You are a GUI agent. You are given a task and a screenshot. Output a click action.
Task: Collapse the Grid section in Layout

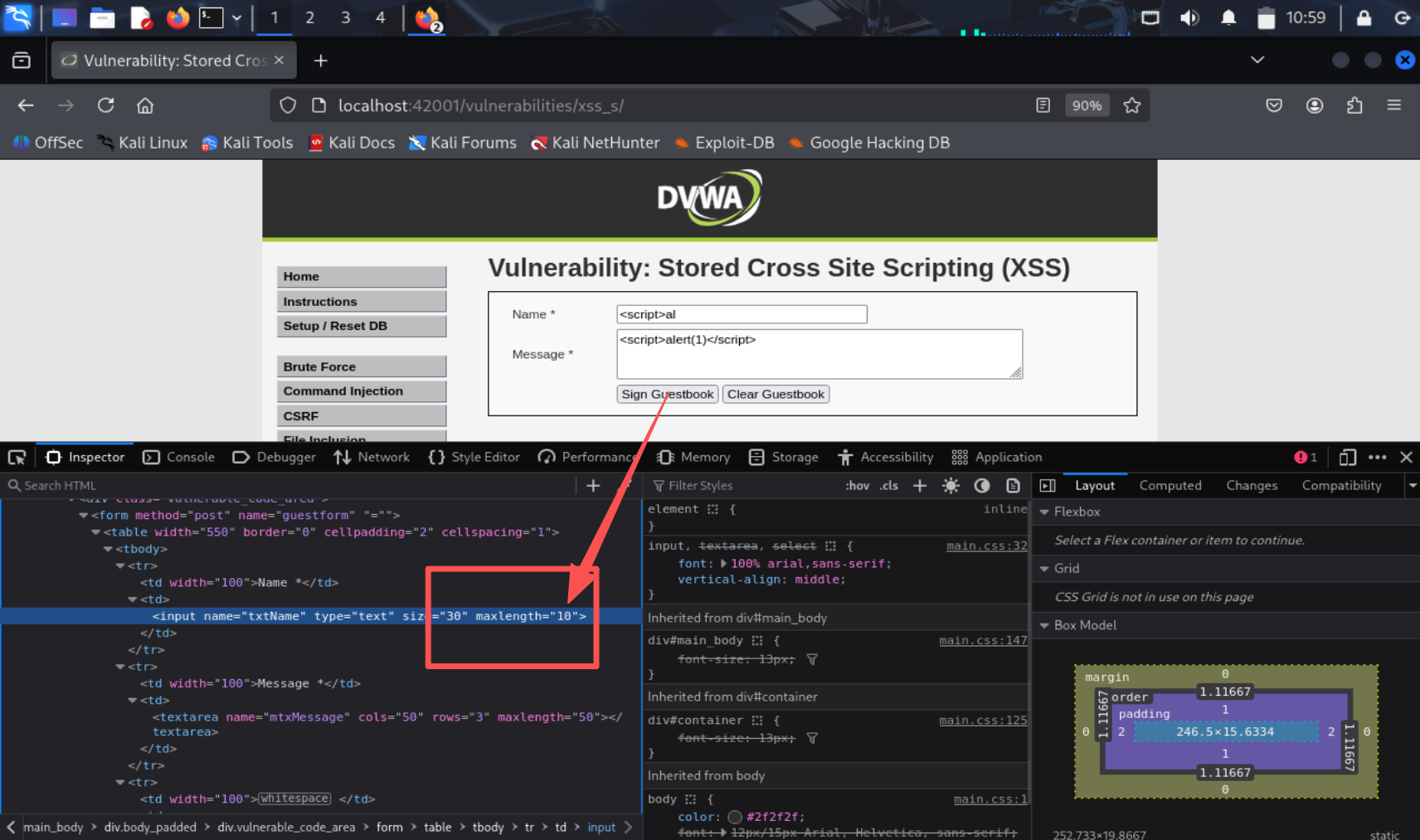tap(1044, 568)
